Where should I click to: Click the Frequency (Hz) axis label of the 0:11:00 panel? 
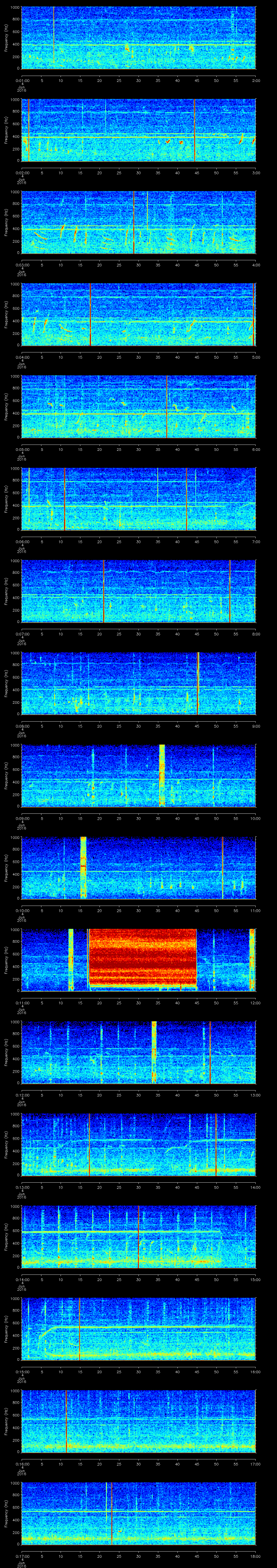point(7,960)
